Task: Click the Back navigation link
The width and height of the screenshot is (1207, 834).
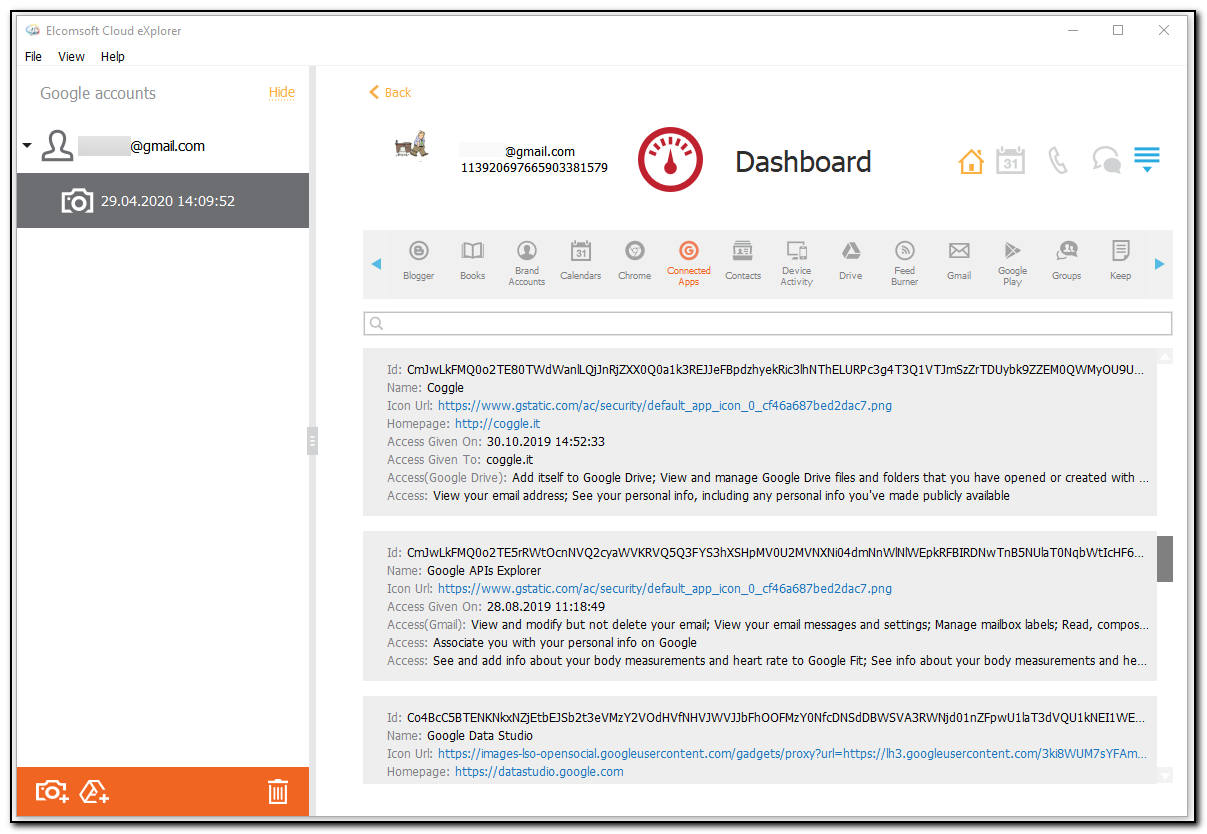Action: pos(389,92)
